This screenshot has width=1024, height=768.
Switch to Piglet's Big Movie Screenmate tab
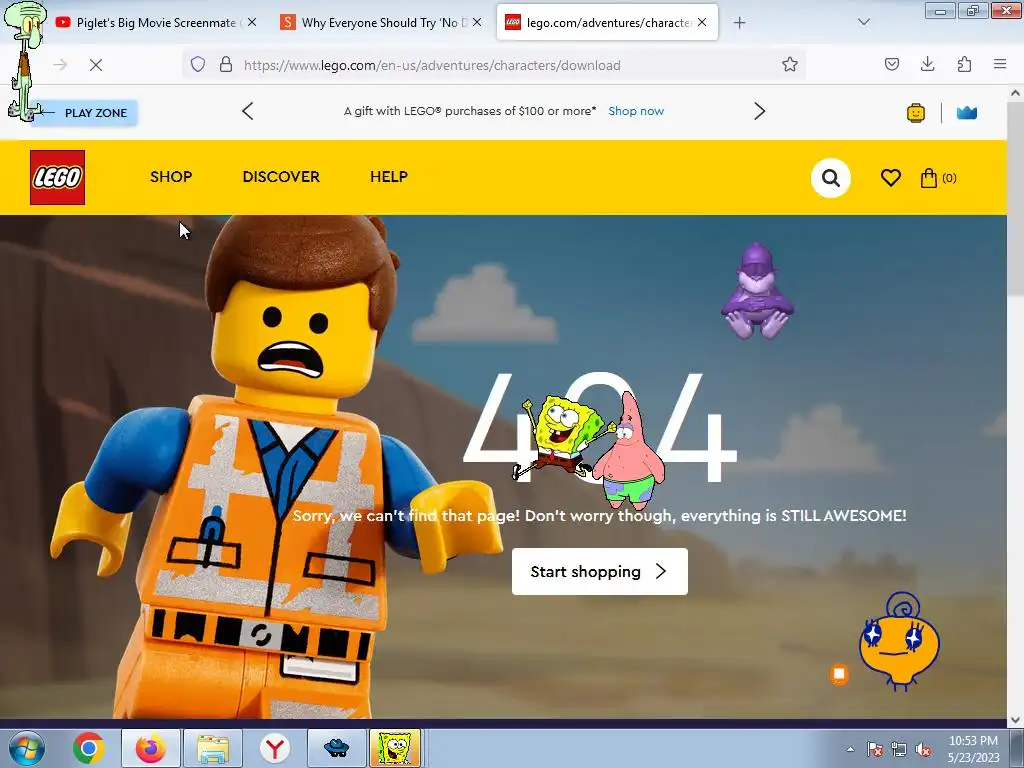[155, 23]
